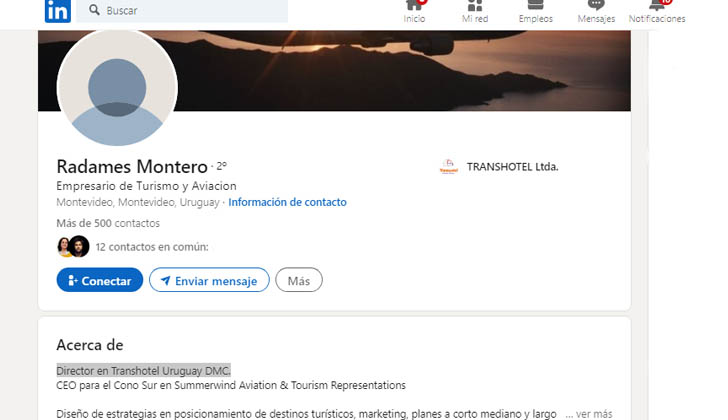Image resolution: width=728 pixels, height=420 pixels.
Task: Click the Radames Montero name heading
Action: (132, 166)
